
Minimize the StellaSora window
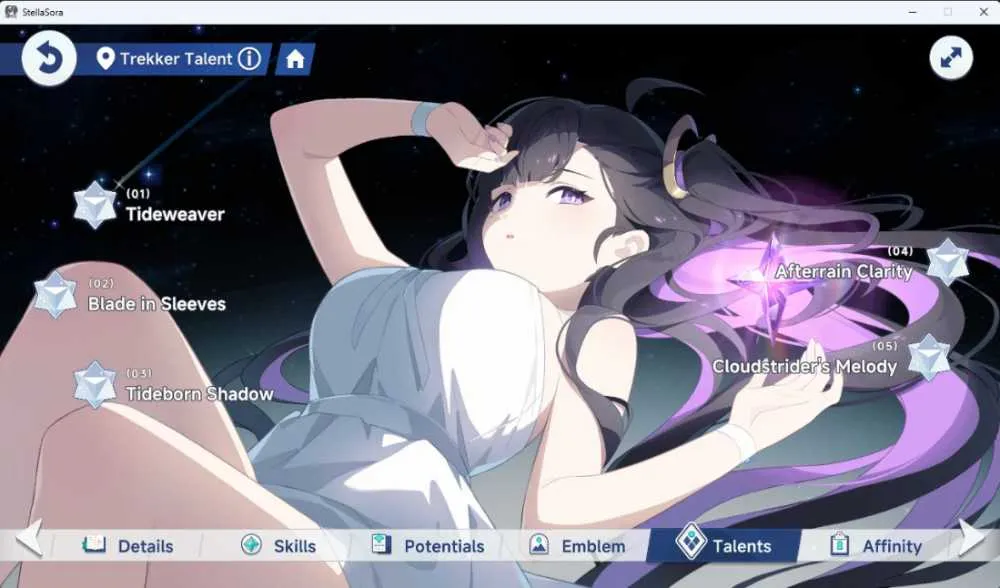(x=913, y=12)
